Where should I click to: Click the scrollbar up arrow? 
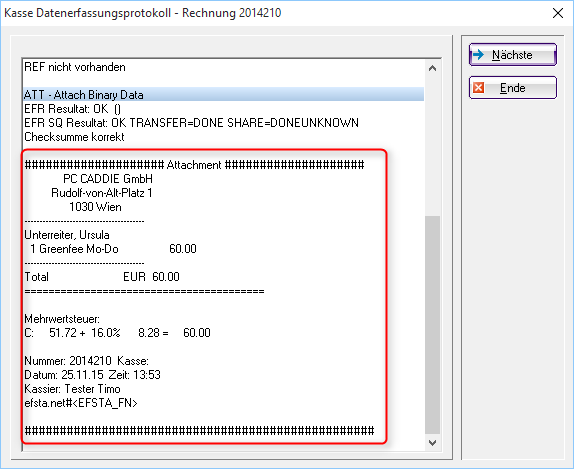pyautogui.click(x=432, y=68)
